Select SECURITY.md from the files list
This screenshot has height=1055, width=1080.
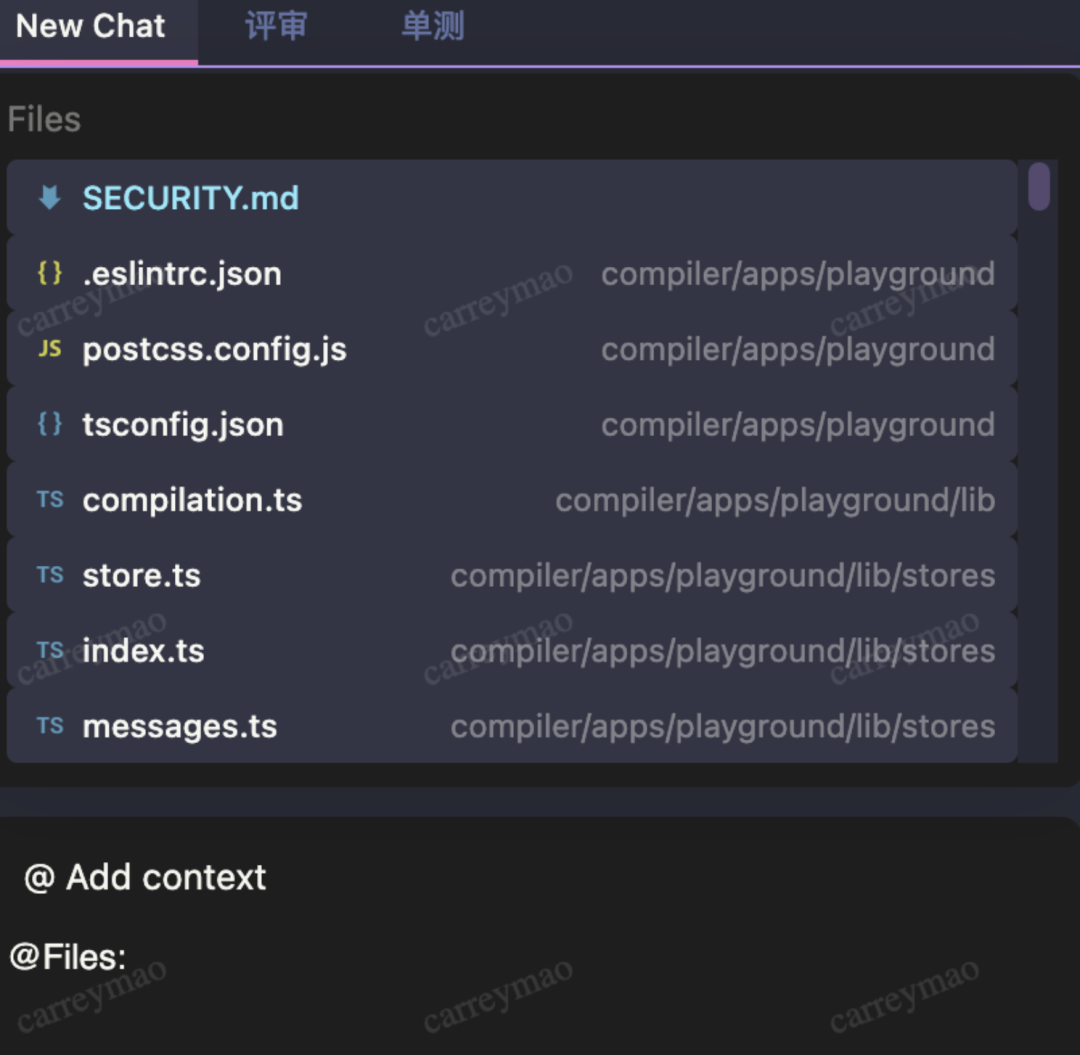(512, 198)
